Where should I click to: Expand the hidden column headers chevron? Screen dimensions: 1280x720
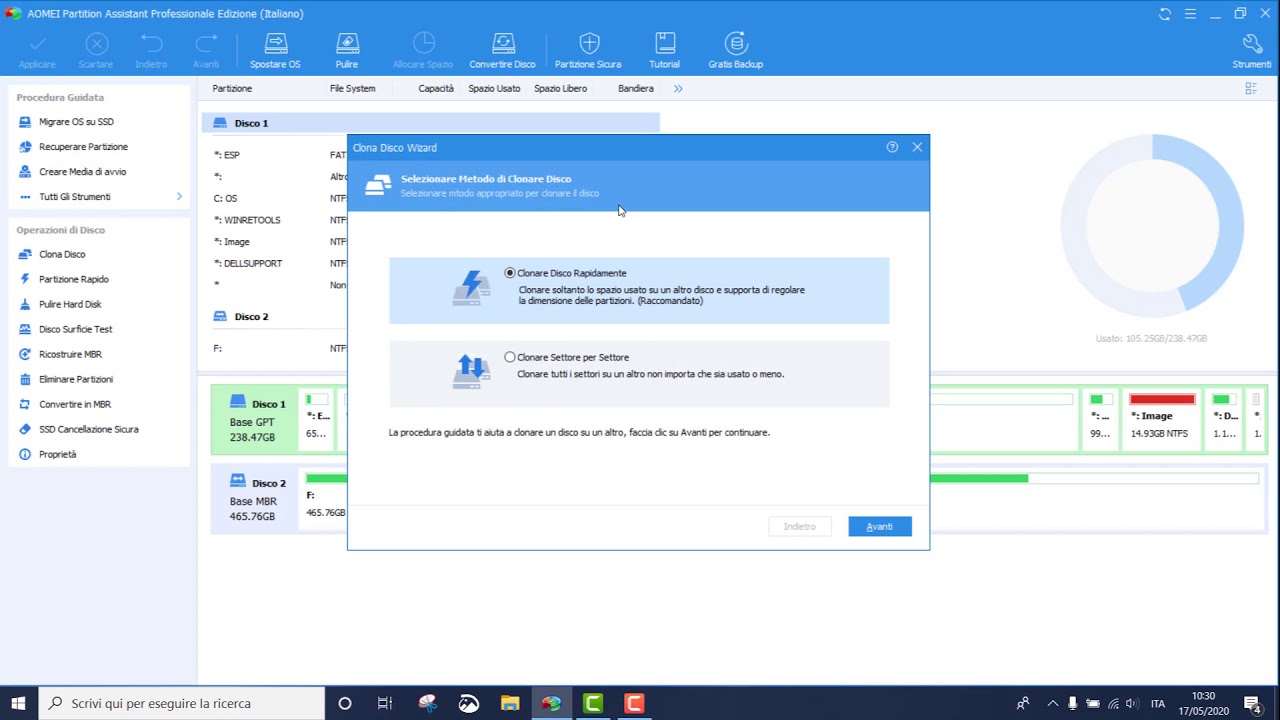[678, 88]
